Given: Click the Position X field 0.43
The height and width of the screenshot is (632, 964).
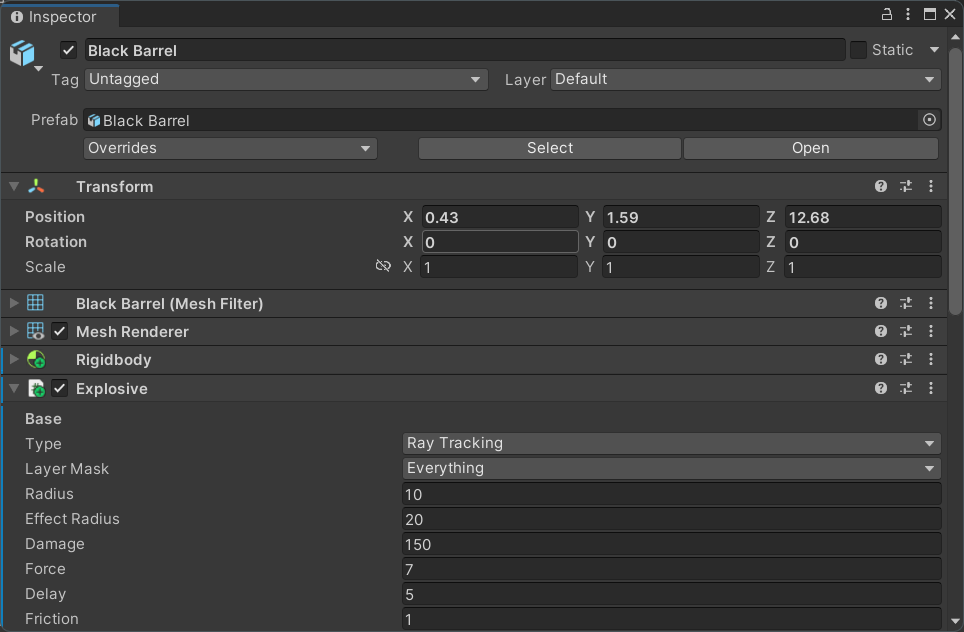Looking at the screenshot, I should point(499,217).
